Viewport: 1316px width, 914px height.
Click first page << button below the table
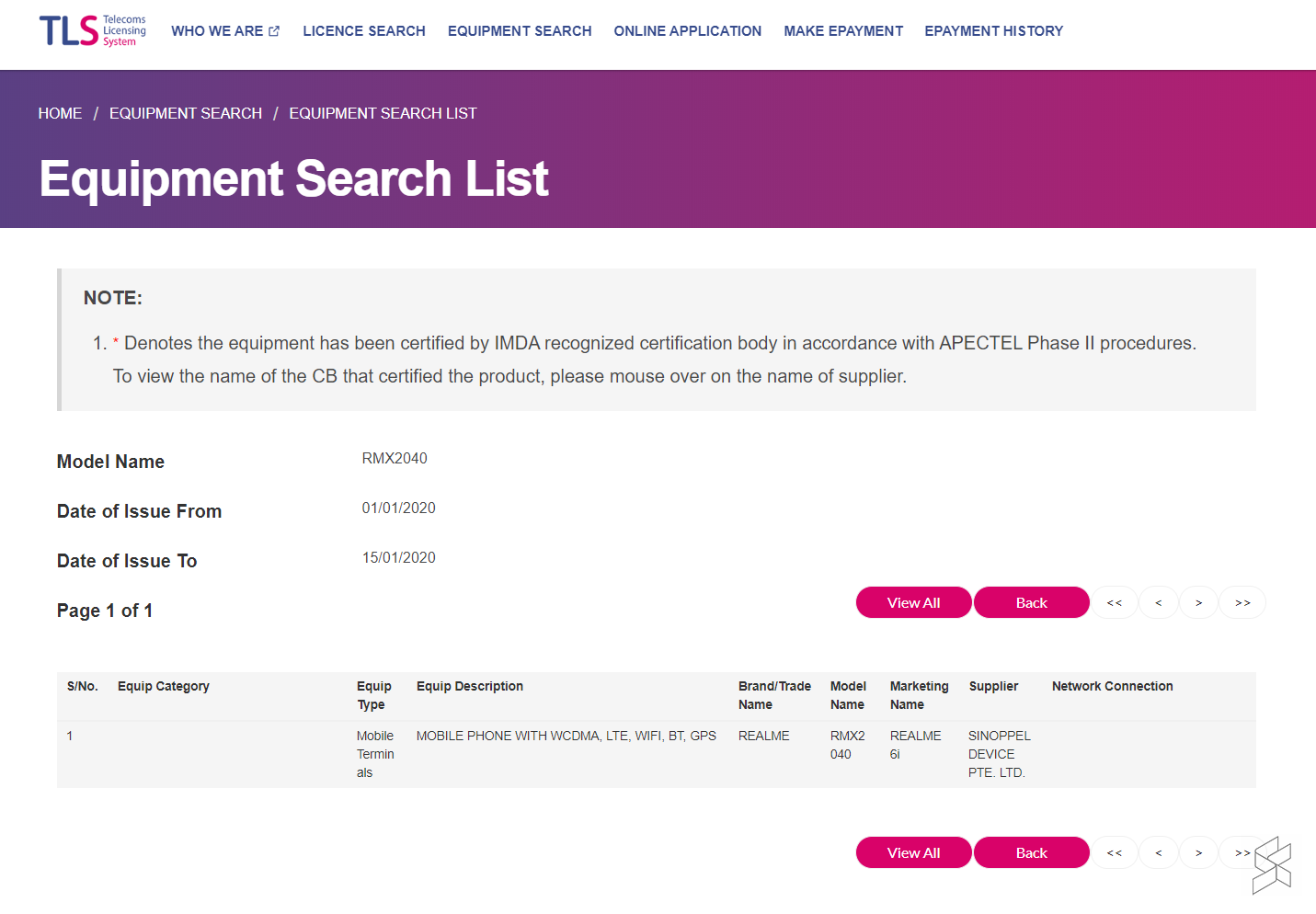click(x=1115, y=853)
